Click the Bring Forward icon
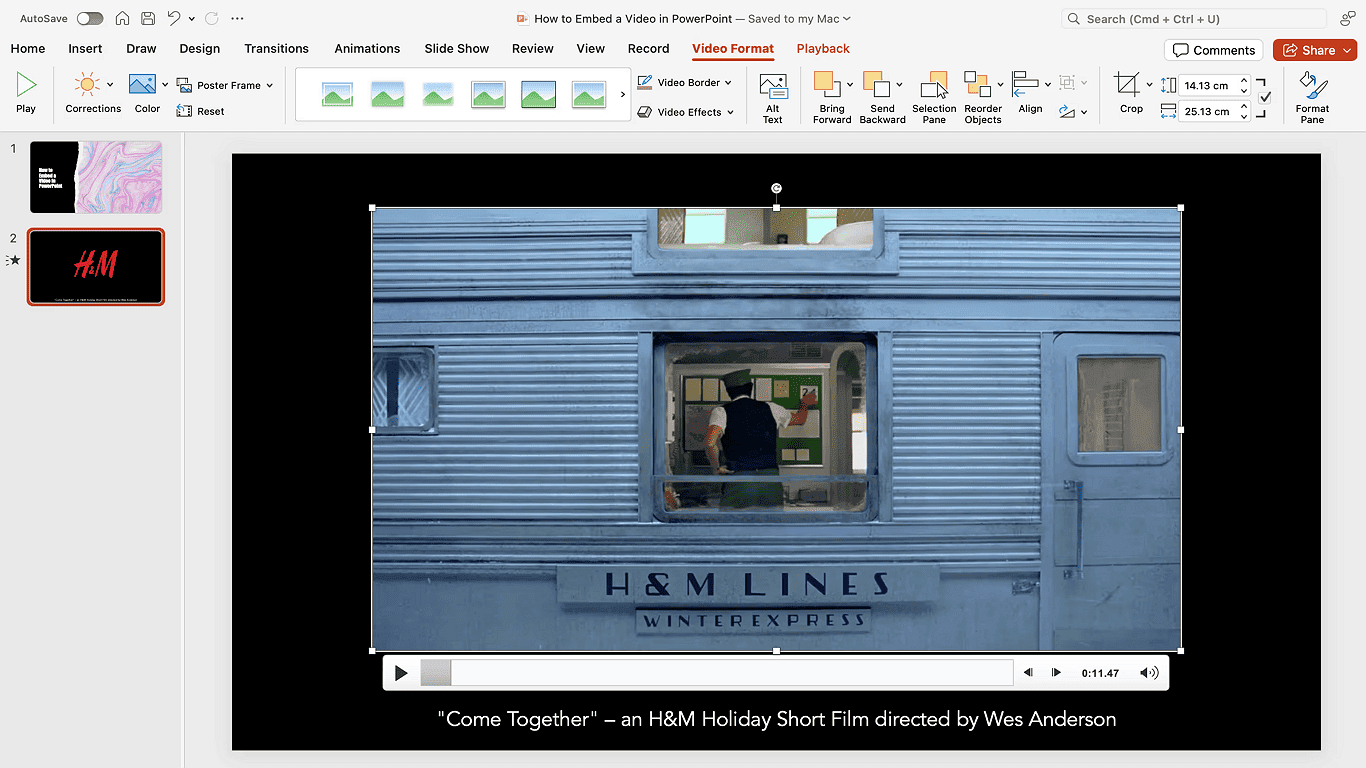 click(826, 85)
